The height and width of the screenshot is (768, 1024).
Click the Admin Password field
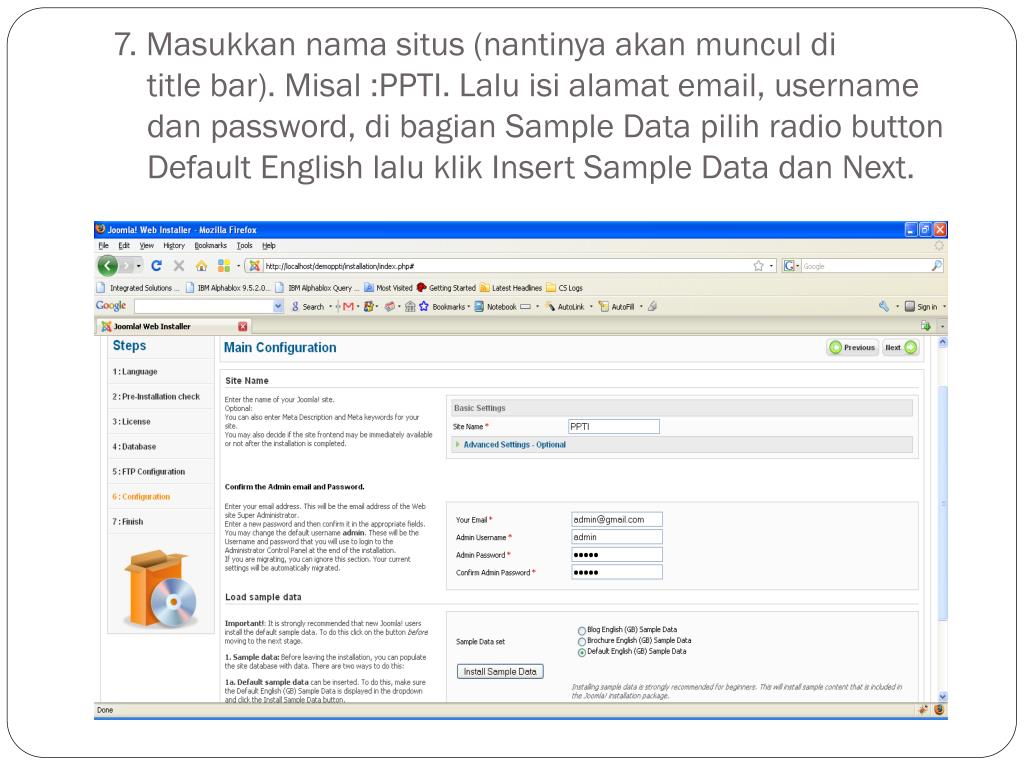coord(616,554)
